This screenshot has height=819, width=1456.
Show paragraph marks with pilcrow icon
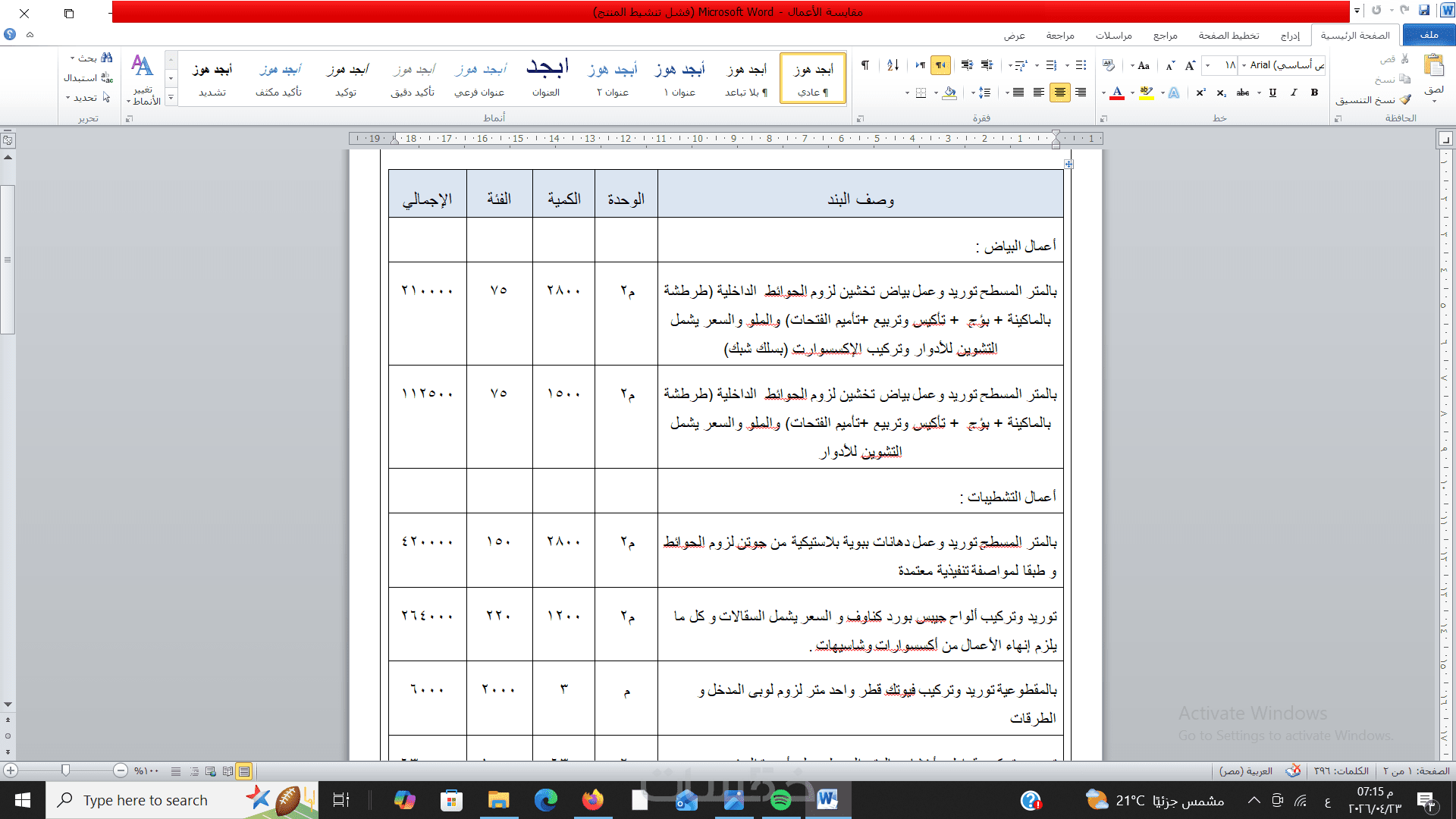865,65
